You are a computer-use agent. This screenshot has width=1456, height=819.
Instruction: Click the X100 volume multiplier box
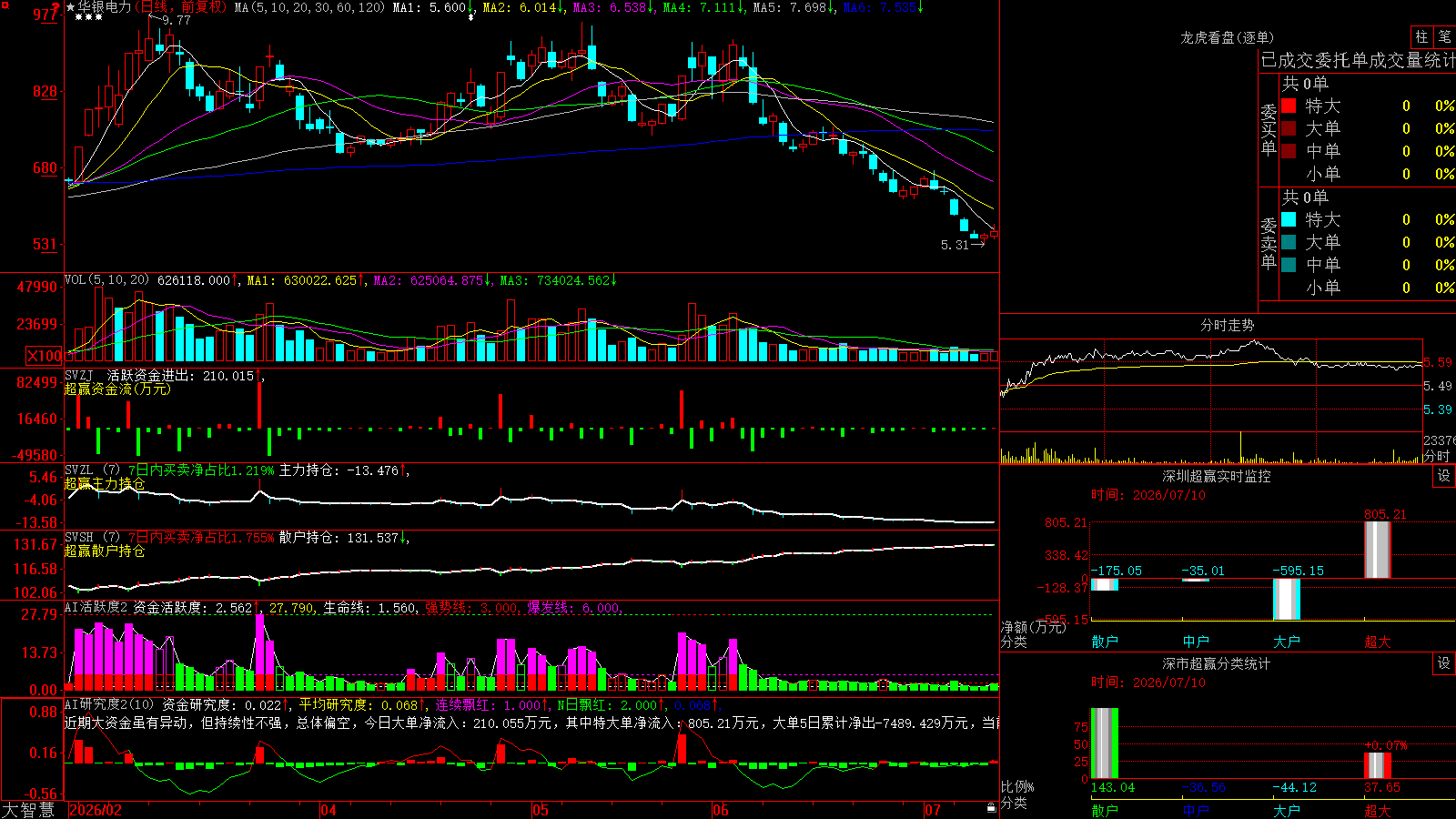point(45,356)
